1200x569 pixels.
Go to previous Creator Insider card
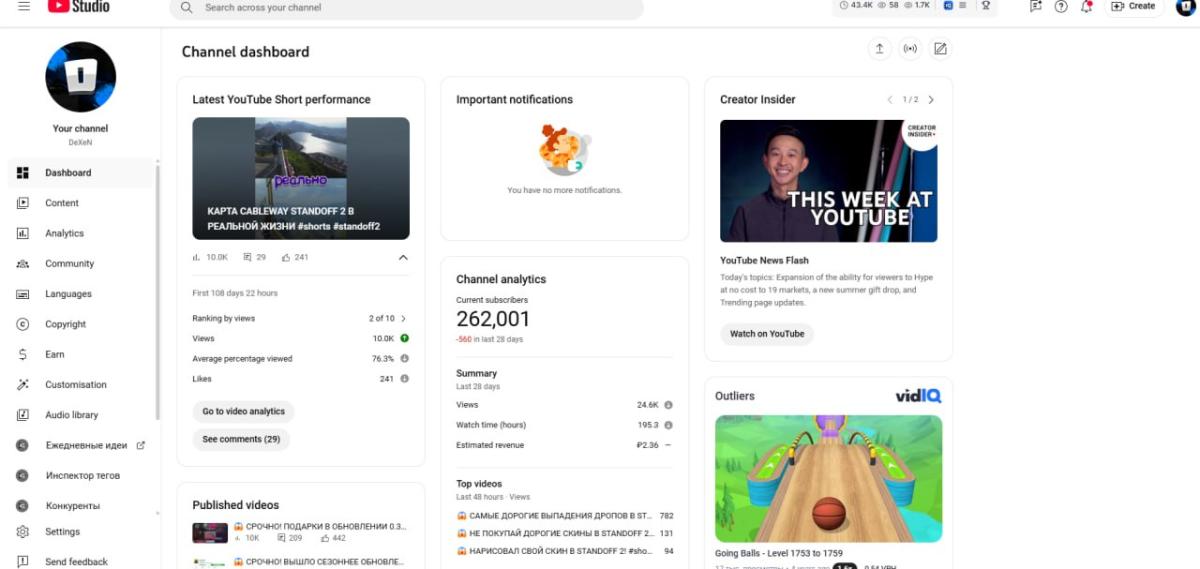point(890,100)
